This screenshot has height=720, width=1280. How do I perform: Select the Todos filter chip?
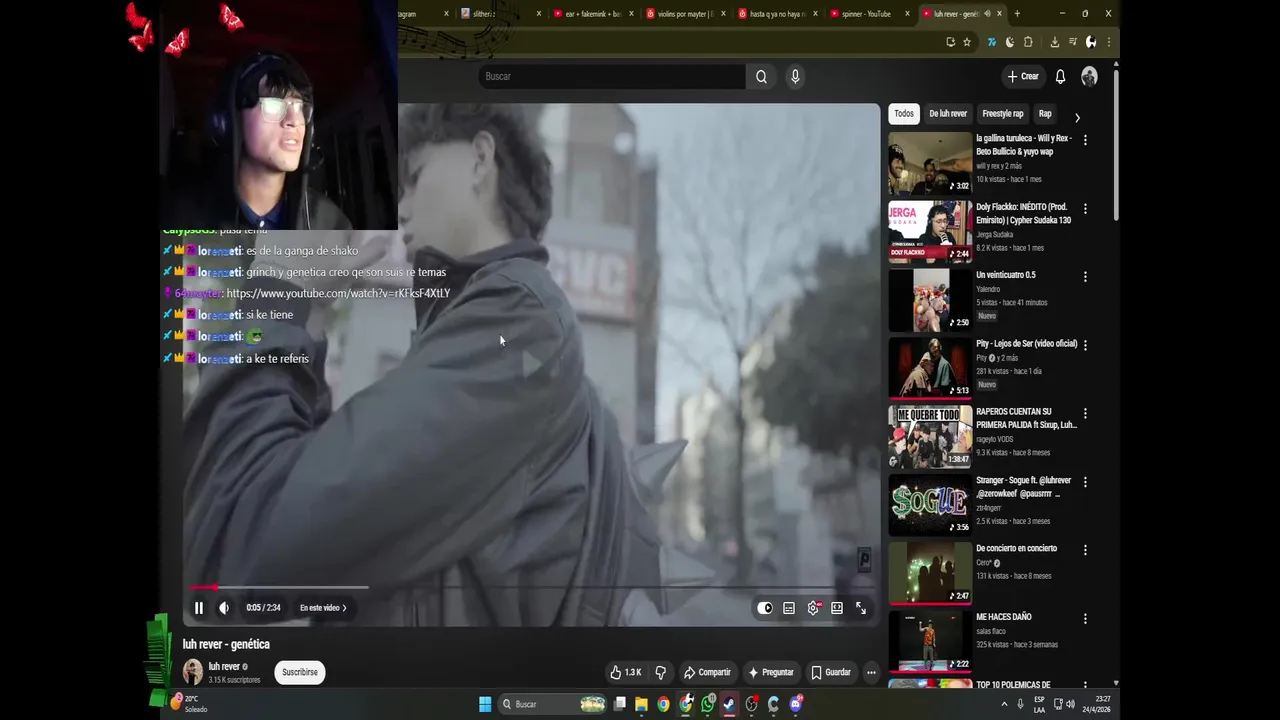point(904,114)
